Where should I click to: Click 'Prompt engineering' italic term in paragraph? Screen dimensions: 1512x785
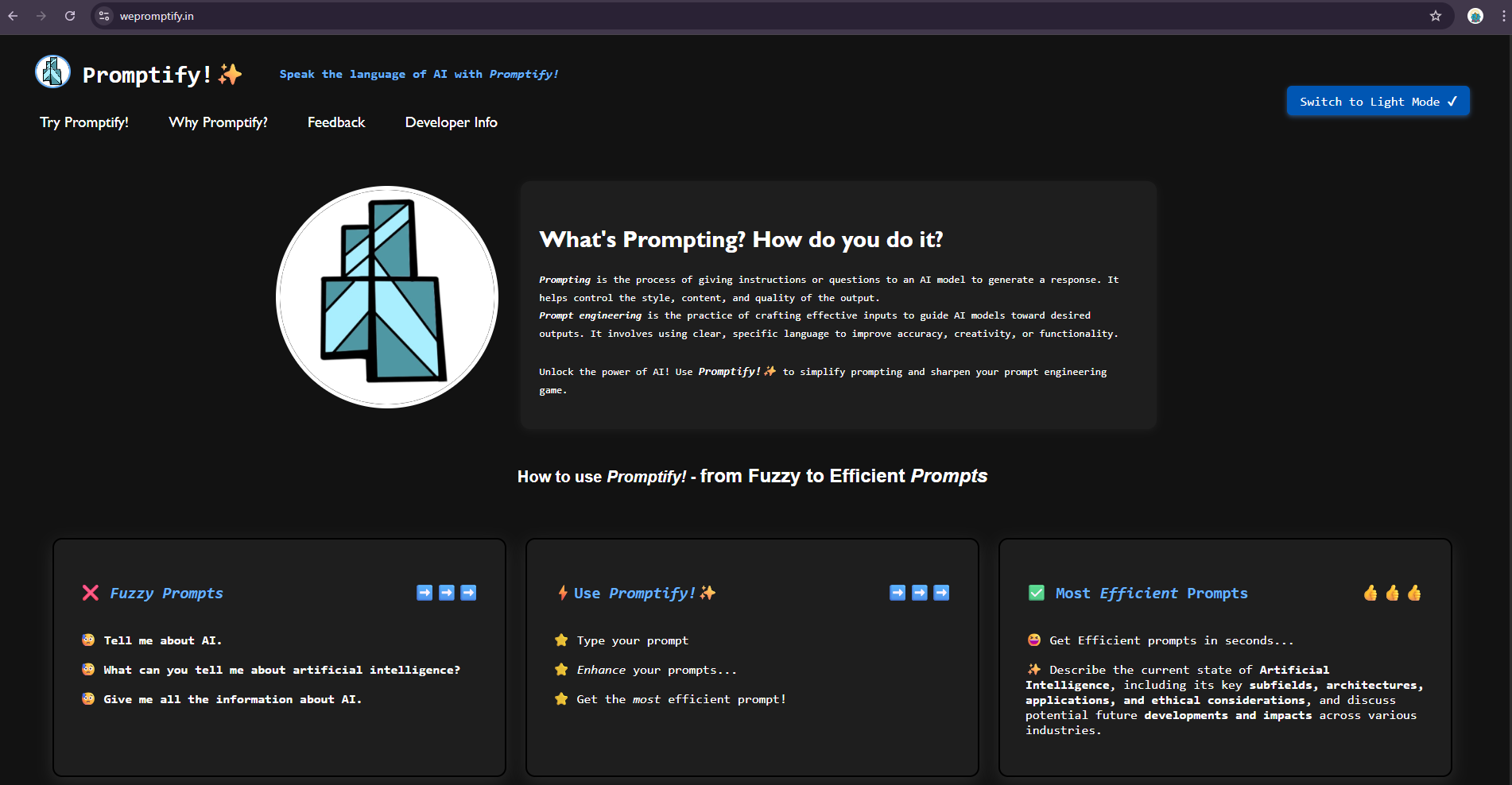pos(590,315)
